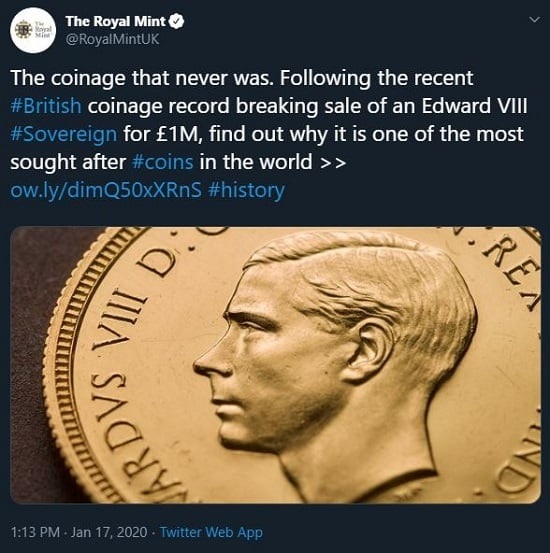550x553 pixels.
Task: Click the king's portrait on the coin
Action: (x=335, y=363)
